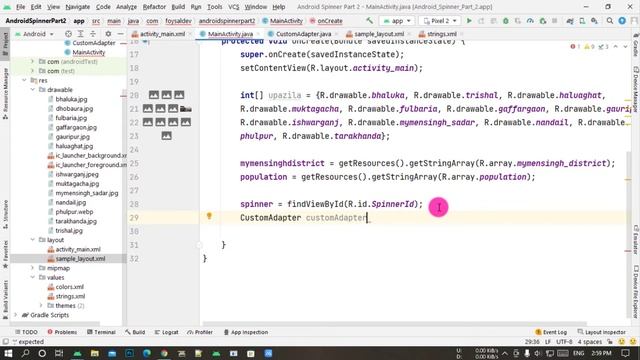The width and height of the screenshot is (640, 360).
Task: Click the red error count indicator
Action: (x=575, y=47)
